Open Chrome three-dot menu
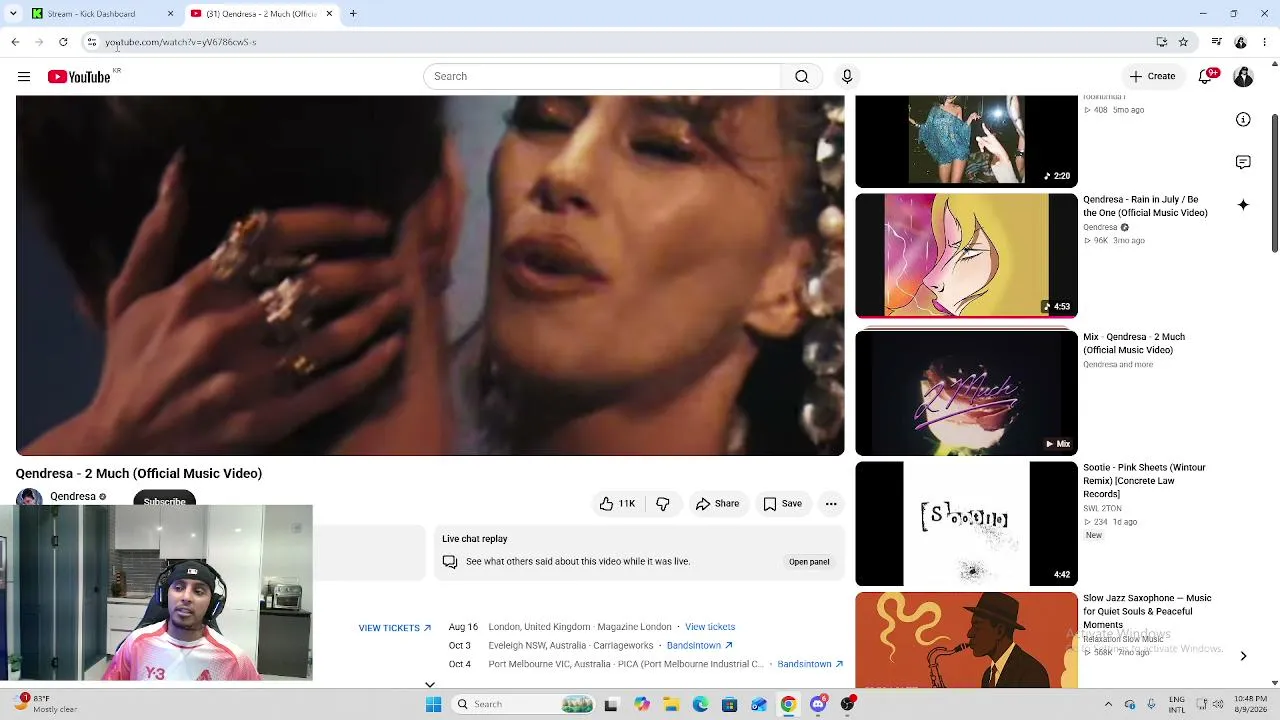This screenshot has width=1280, height=720. pyautogui.click(x=1265, y=42)
